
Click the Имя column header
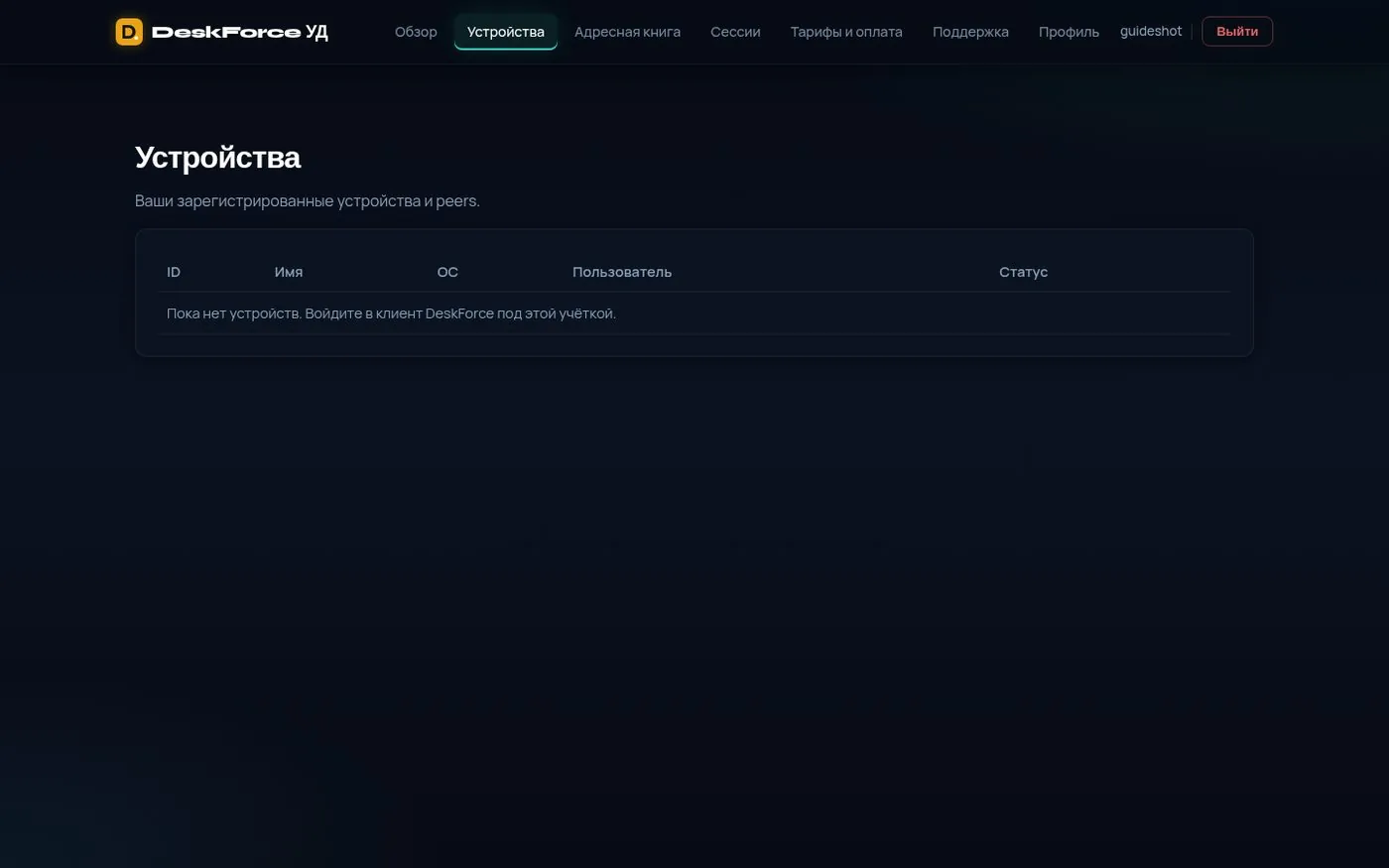pos(289,272)
